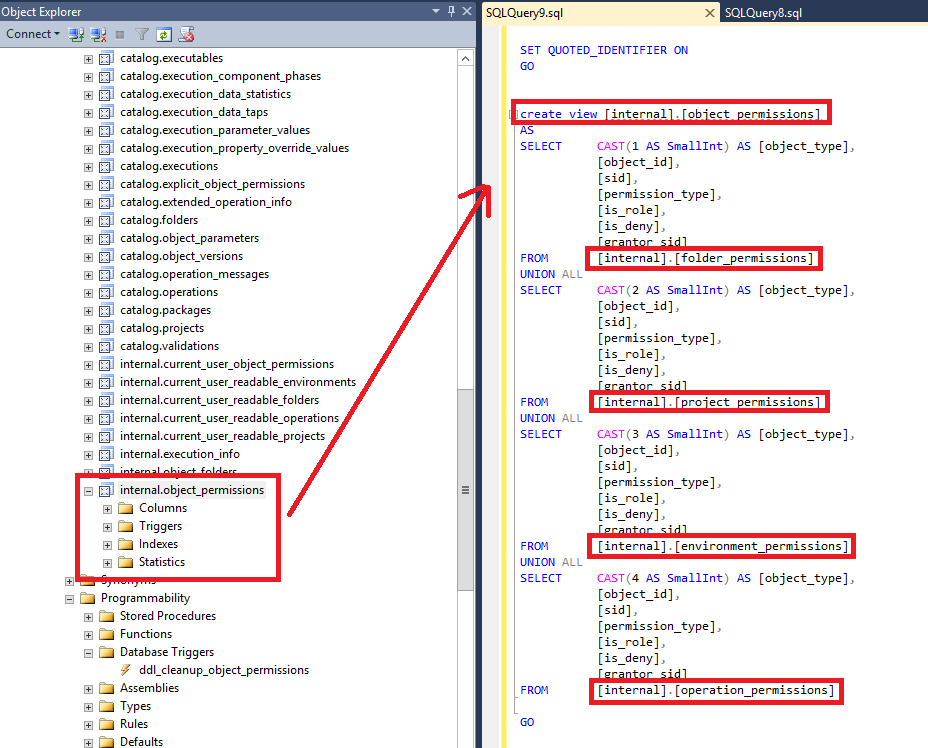The image size is (928, 748).
Task: Switch to the SQLQuery8.sql tab
Action: tap(763, 13)
